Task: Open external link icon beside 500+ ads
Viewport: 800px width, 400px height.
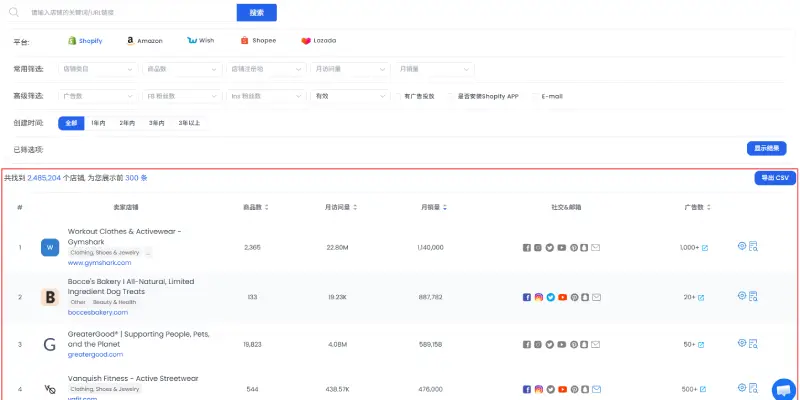Action: tap(703, 390)
